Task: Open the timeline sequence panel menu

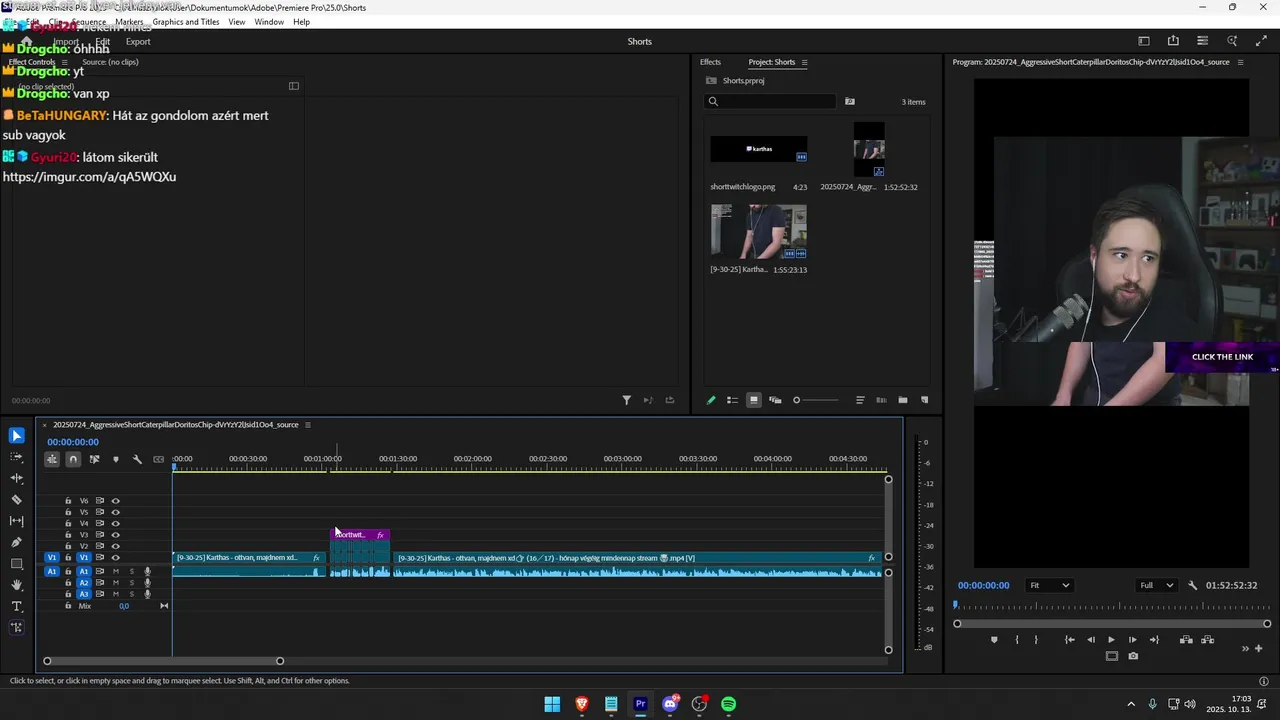Action: (x=307, y=425)
